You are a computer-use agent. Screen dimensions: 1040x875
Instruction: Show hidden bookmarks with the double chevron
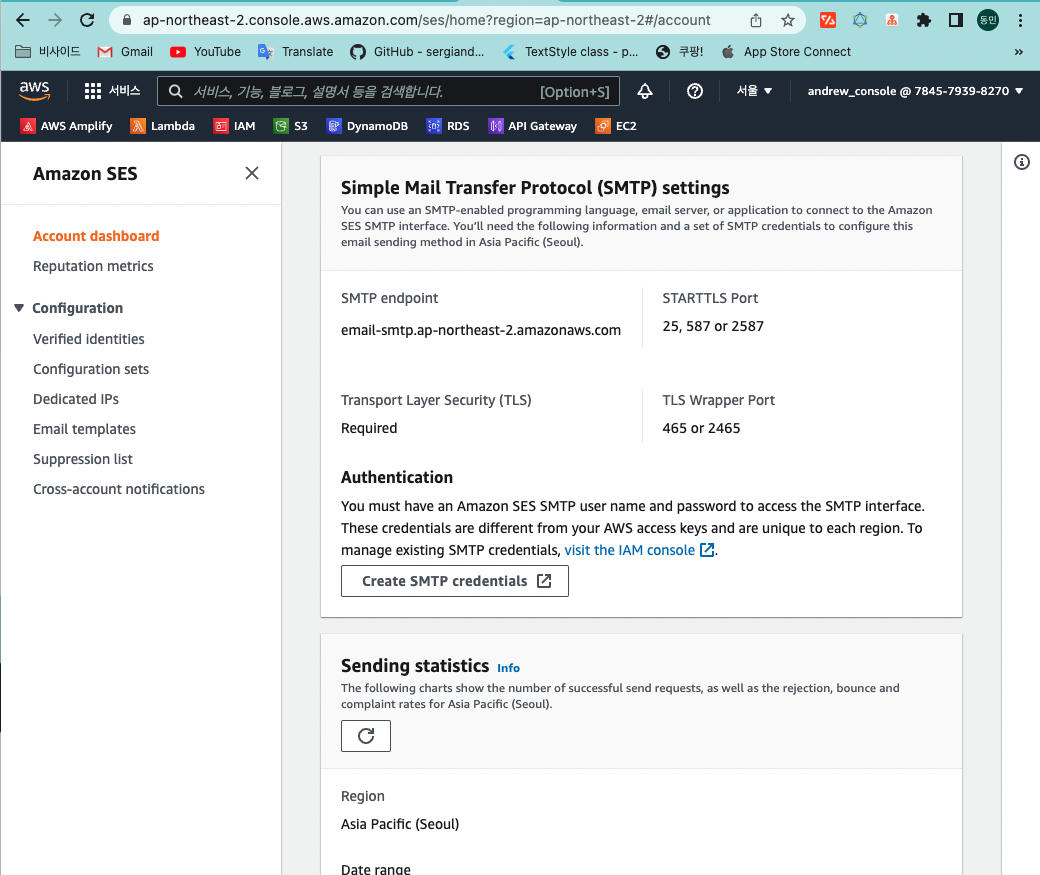[1018, 52]
